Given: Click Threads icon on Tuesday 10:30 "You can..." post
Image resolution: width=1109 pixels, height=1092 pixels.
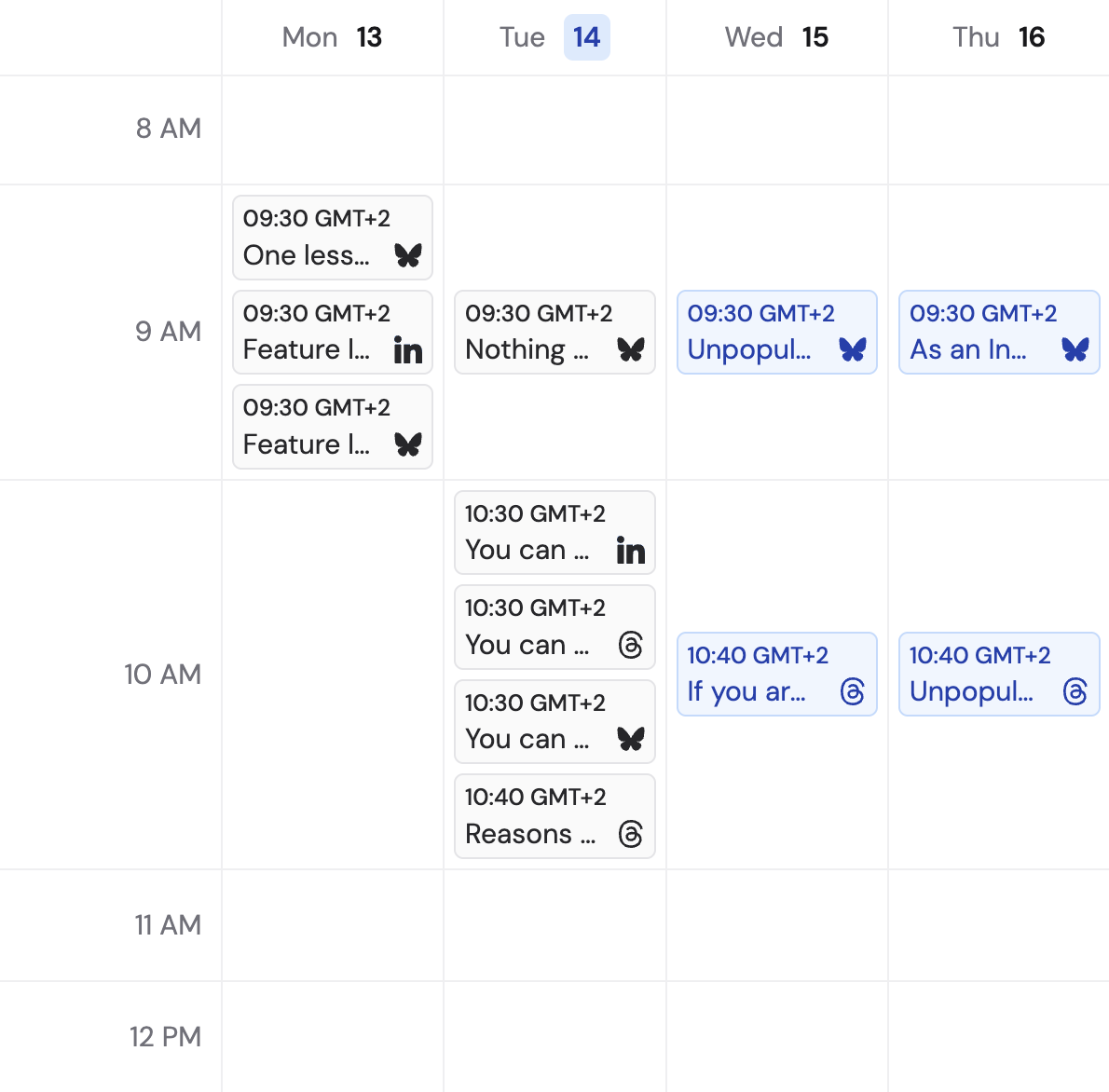Looking at the screenshot, I should click(631, 645).
